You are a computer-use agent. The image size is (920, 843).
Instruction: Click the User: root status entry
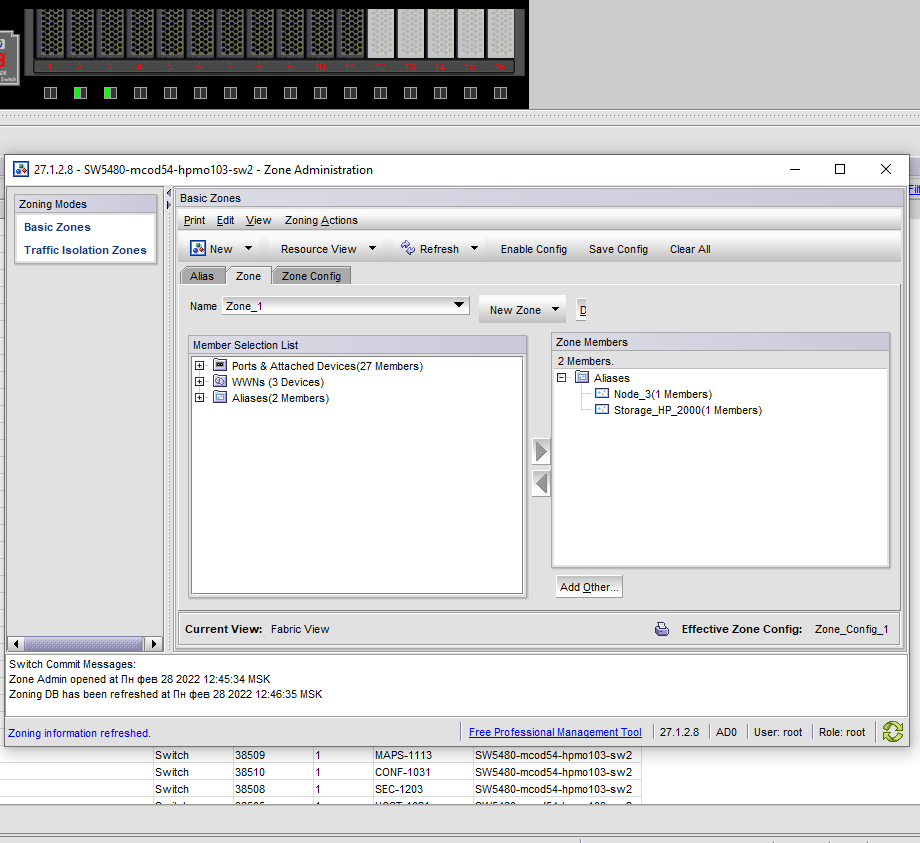777,732
